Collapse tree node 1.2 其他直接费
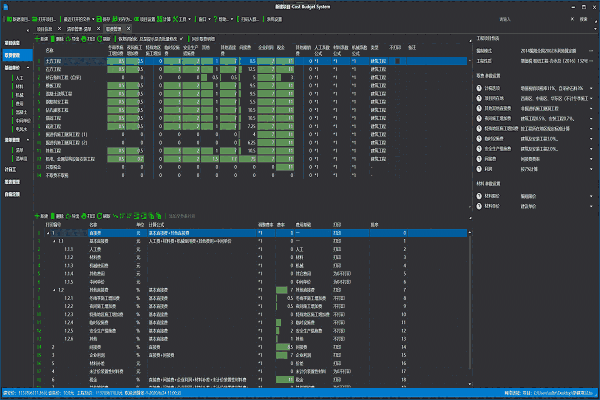This screenshot has width=600, height=400. pos(55,290)
